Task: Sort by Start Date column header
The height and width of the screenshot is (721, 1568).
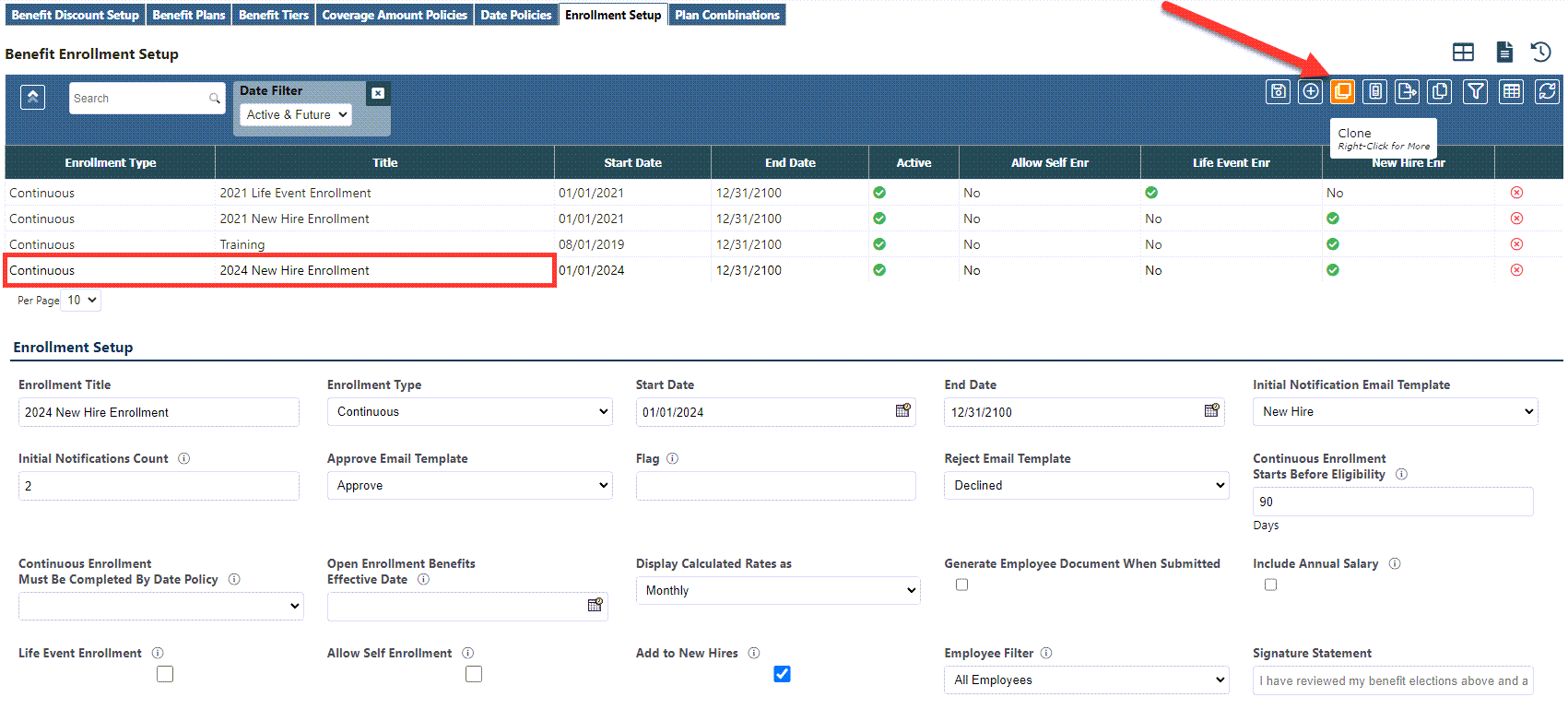Action: (633, 162)
